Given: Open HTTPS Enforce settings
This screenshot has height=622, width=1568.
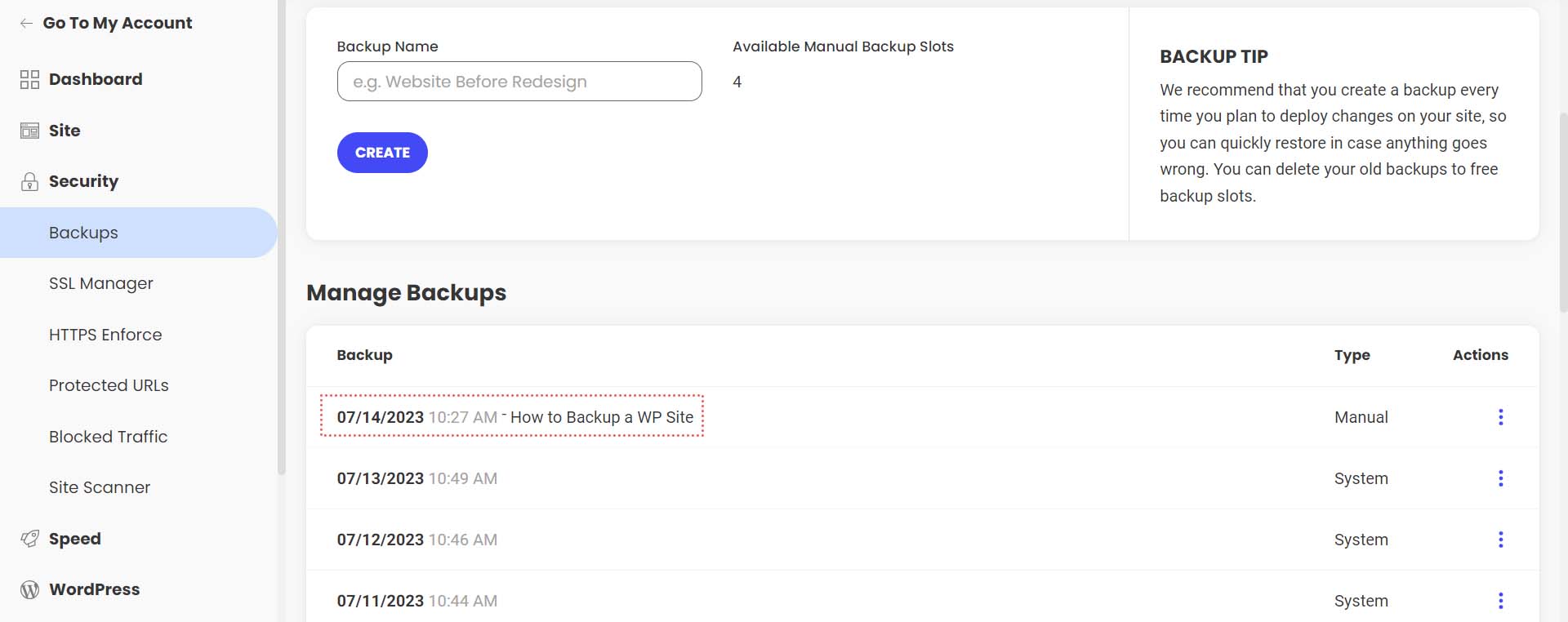Looking at the screenshot, I should tap(105, 335).
